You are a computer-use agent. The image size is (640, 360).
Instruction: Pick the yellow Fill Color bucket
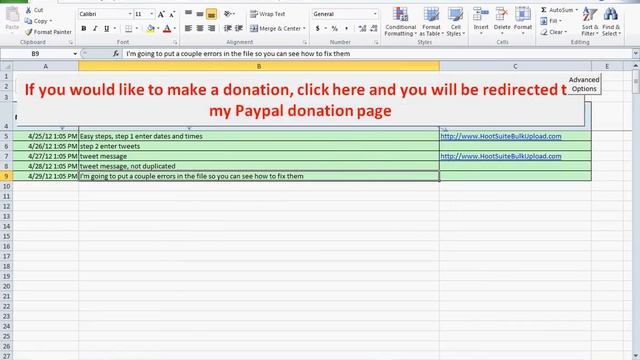[151, 29]
